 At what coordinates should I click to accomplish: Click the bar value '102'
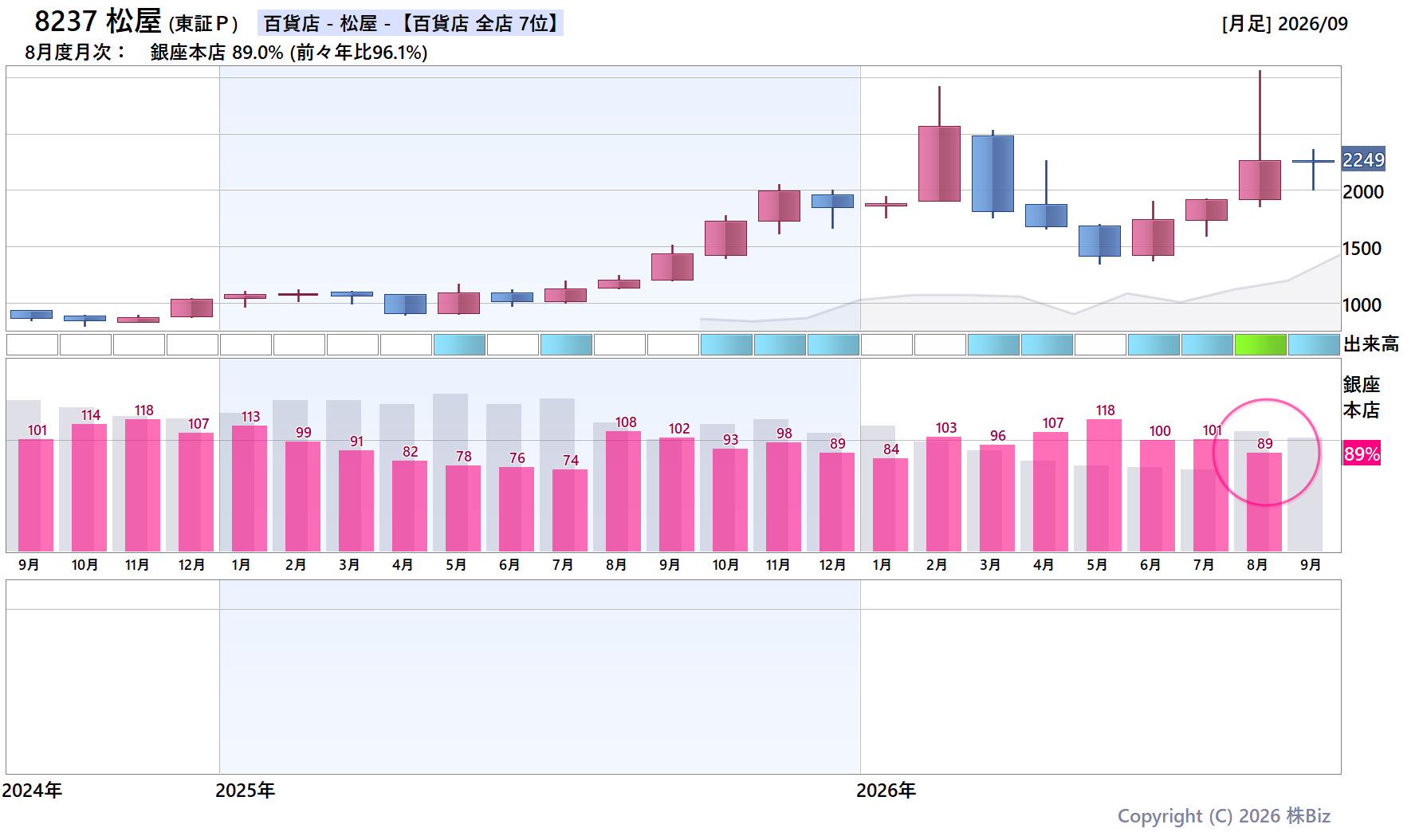pyautogui.click(x=679, y=429)
